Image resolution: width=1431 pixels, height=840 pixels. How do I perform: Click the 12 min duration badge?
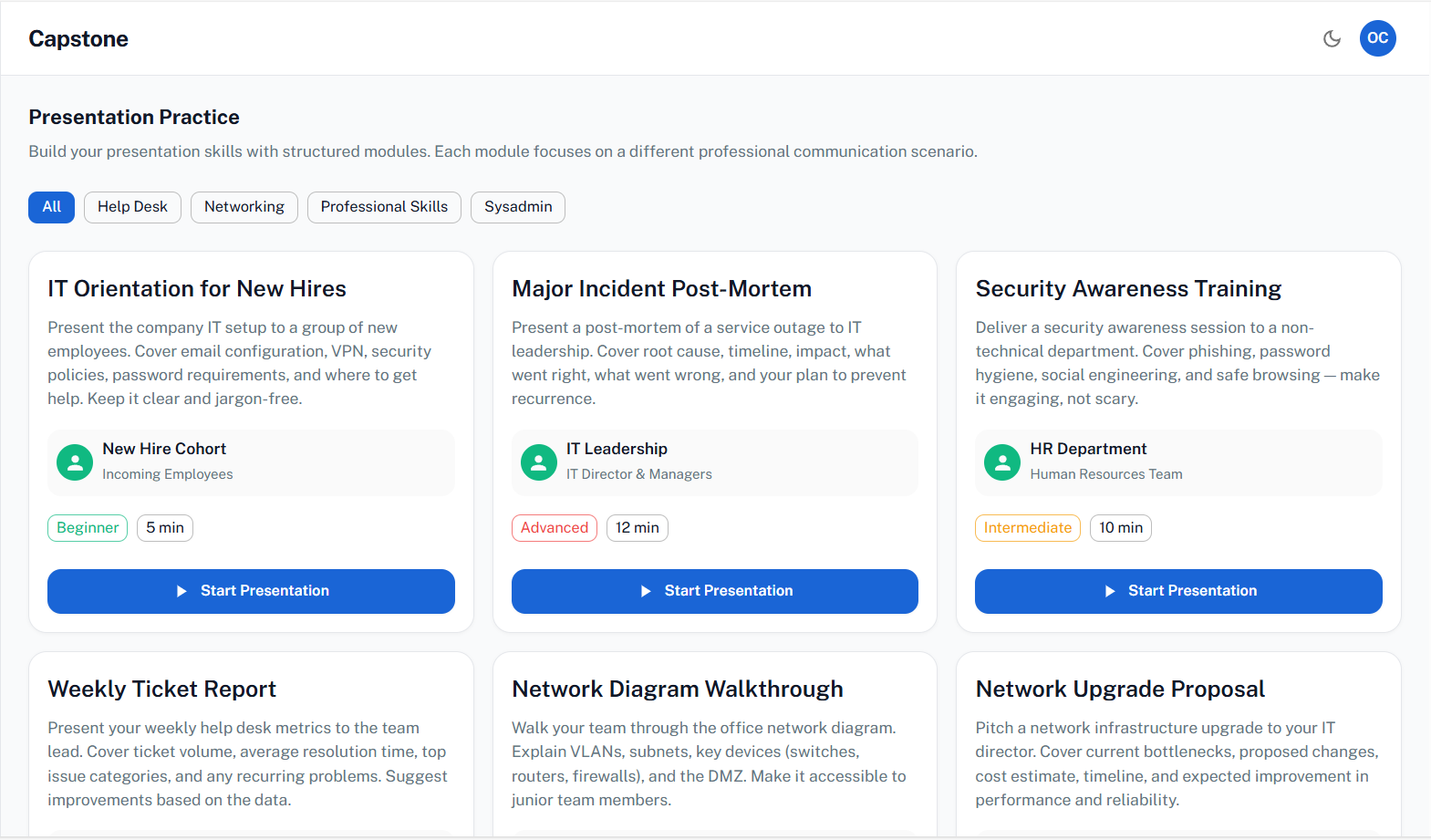click(638, 528)
